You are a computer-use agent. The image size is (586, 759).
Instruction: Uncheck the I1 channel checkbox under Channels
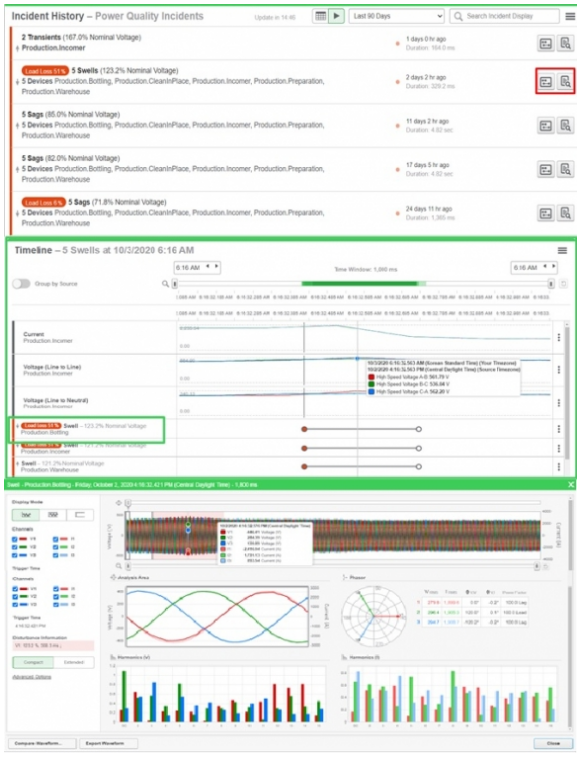pos(56,539)
